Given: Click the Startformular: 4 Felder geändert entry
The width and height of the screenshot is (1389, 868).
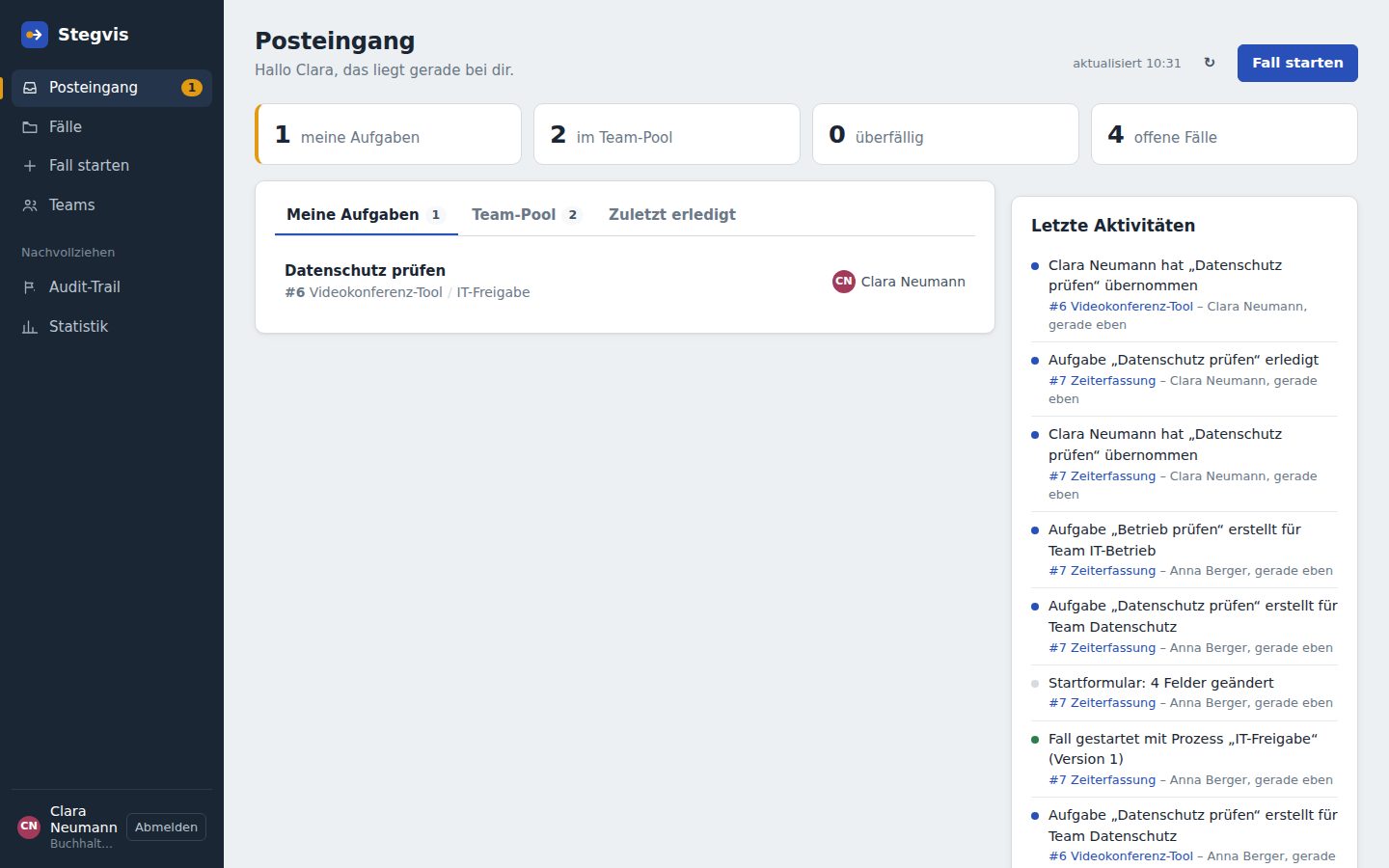Looking at the screenshot, I should point(1160,683).
